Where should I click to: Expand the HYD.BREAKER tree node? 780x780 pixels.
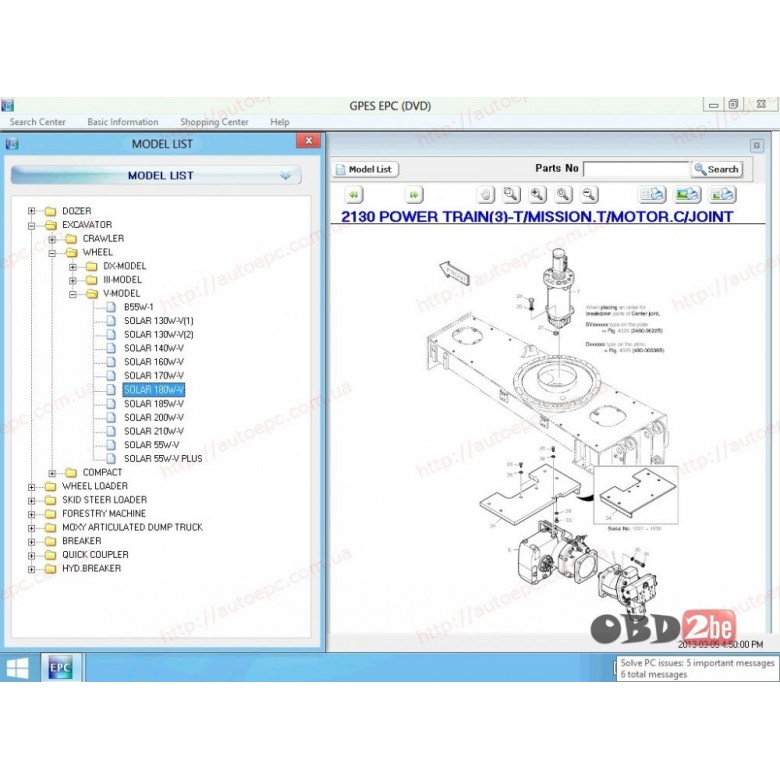point(31,569)
